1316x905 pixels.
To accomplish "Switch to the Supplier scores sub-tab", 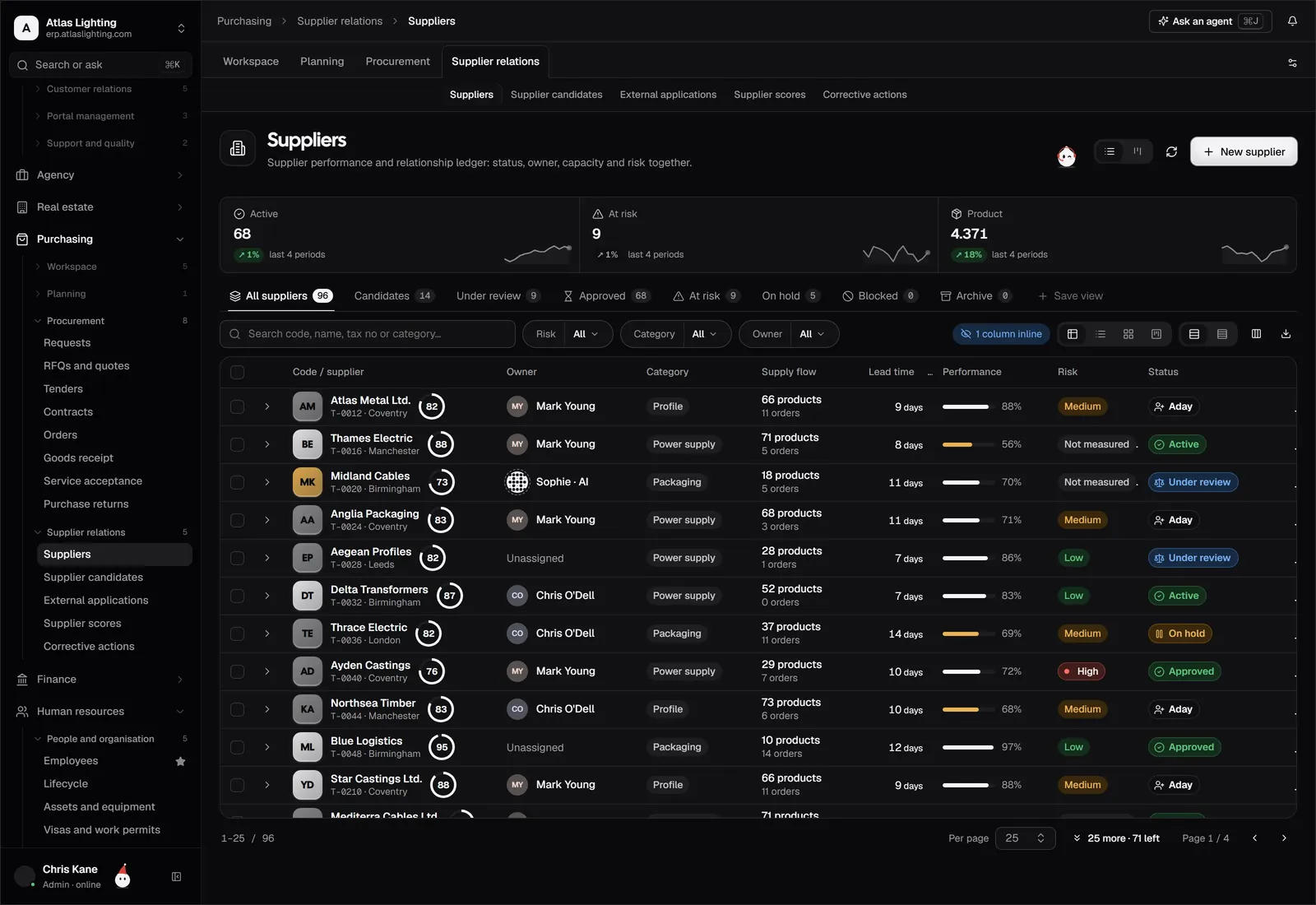I will coord(769,95).
